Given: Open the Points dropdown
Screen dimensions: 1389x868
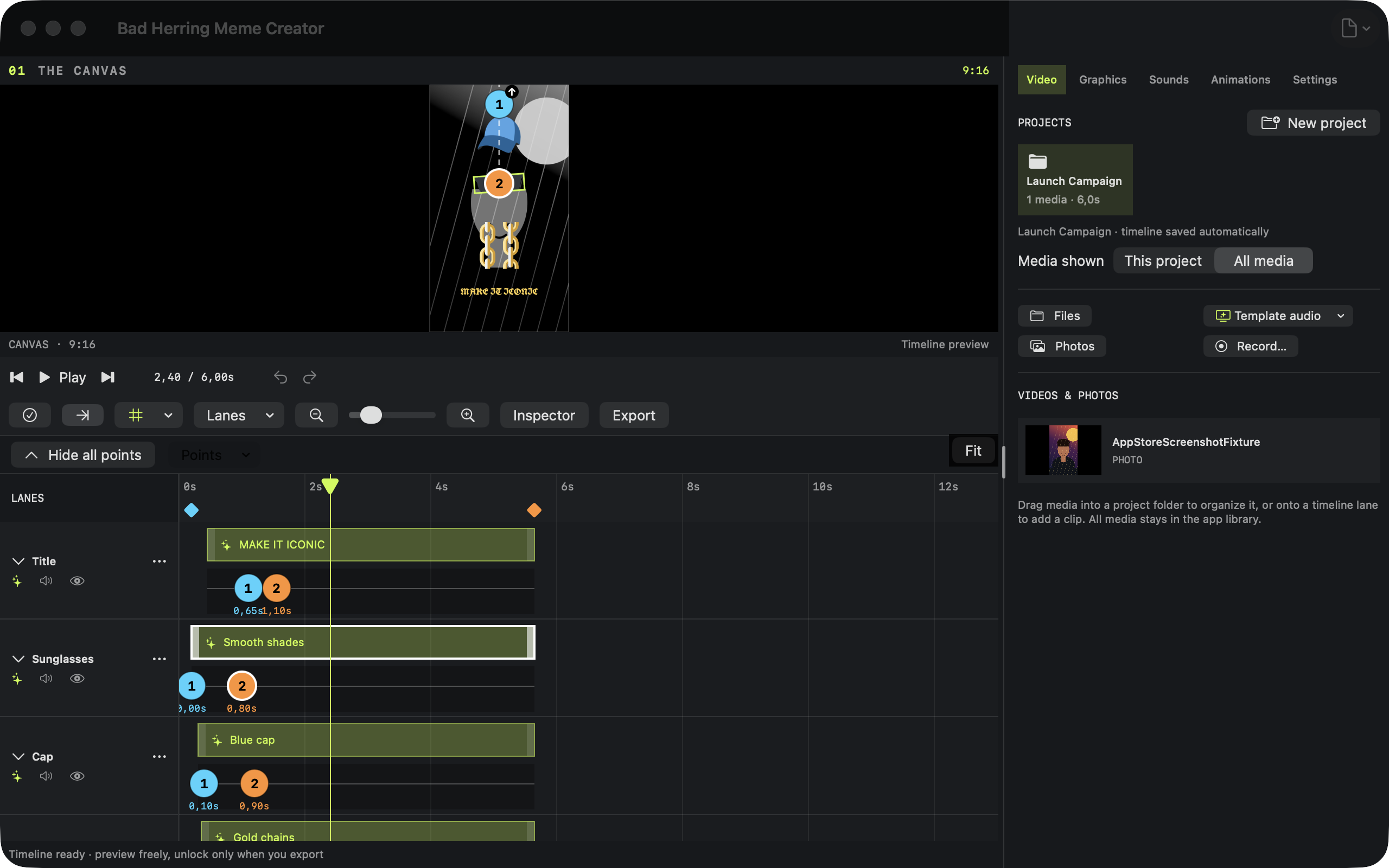Looking at the screenshot, I should [215, 455].
